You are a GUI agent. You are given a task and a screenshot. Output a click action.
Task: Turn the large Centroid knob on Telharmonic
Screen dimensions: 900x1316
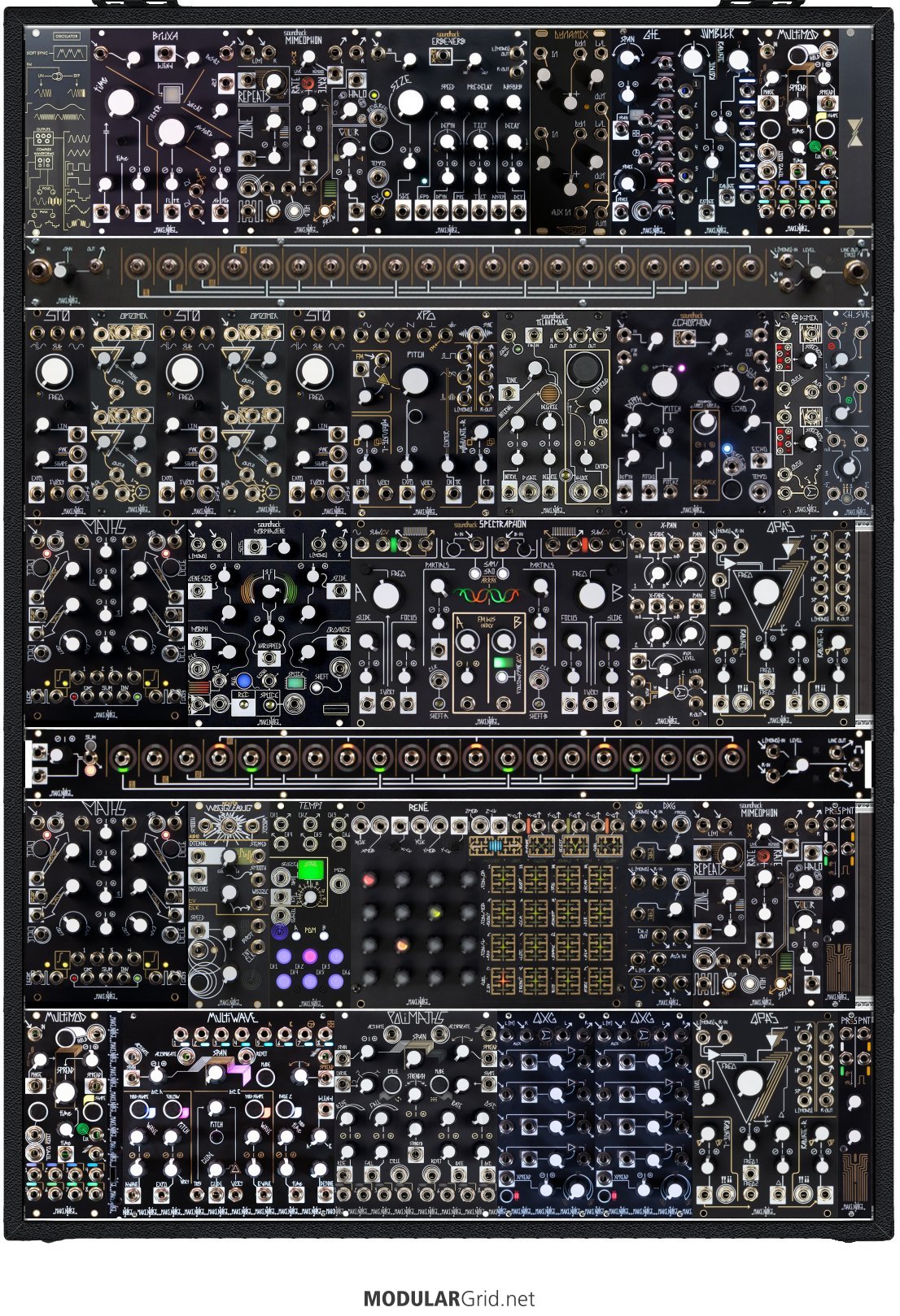582,369
